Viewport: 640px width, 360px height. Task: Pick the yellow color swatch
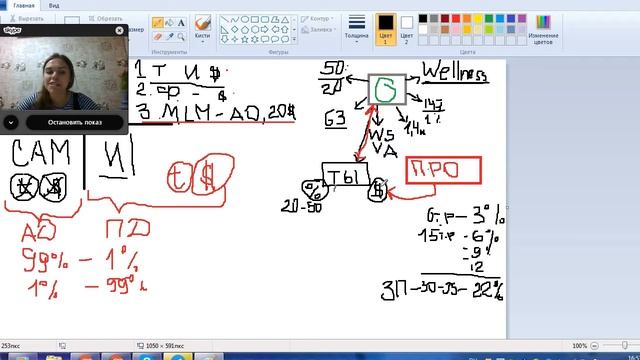(478, 18)
